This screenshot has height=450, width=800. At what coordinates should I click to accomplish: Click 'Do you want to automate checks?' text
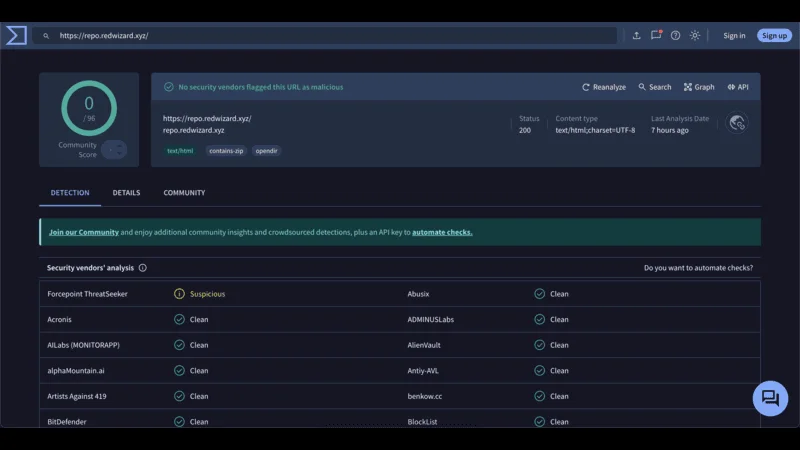(698, 268)
